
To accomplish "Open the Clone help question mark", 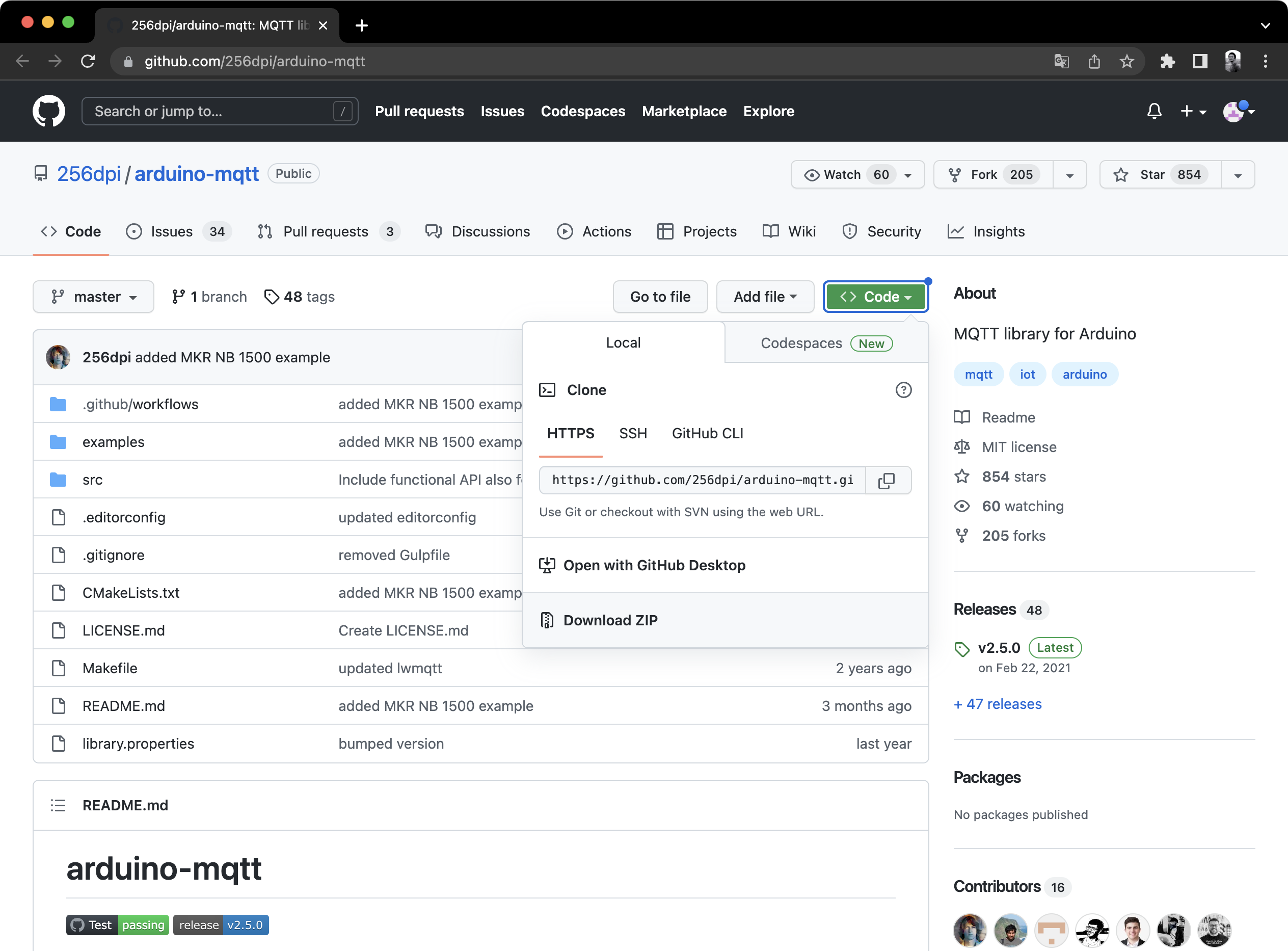I will tap(903, 390).
